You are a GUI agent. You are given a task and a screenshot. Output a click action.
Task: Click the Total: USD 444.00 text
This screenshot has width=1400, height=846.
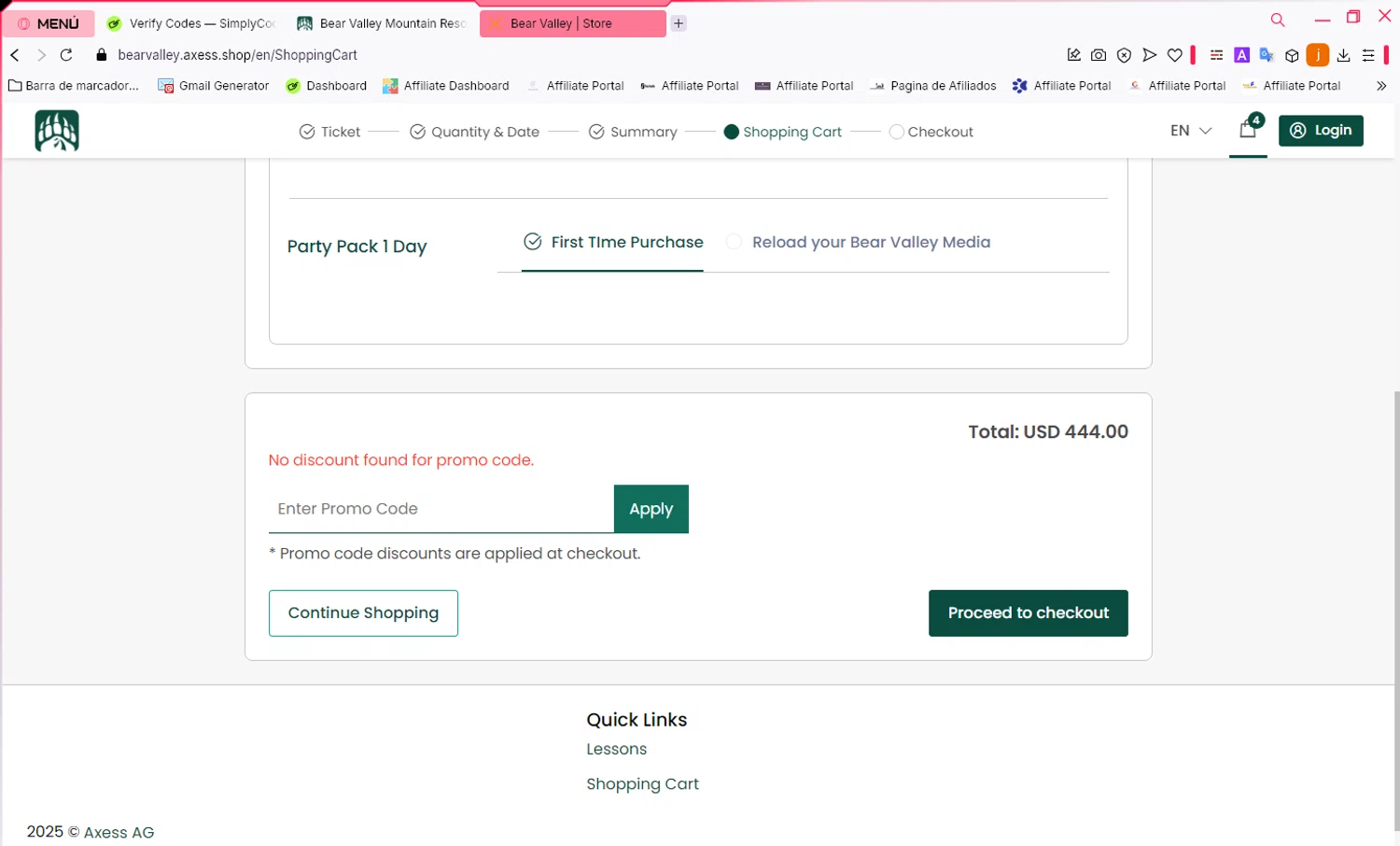(1047, 431)
